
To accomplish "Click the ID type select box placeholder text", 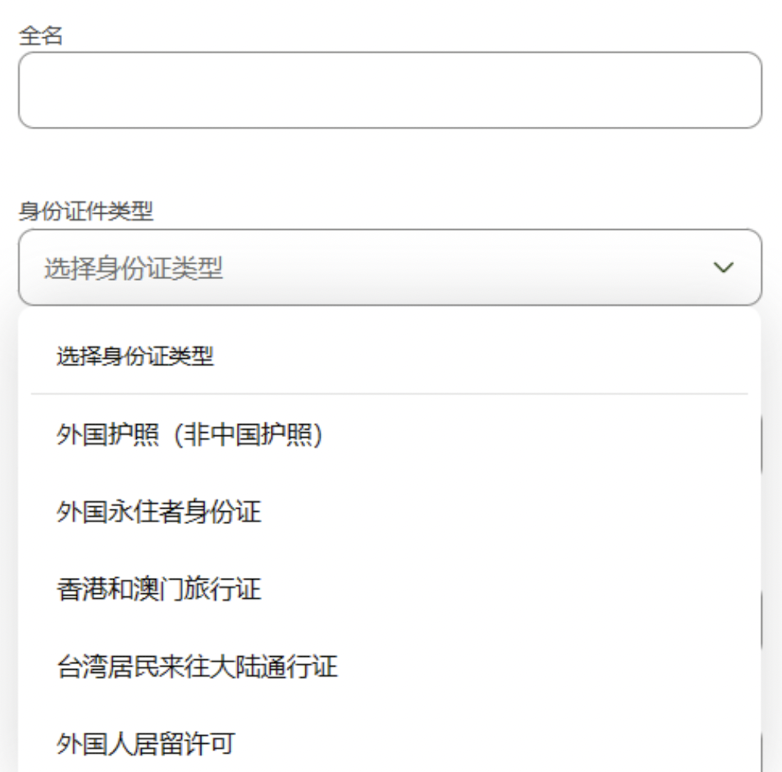I will click(133, 268).
